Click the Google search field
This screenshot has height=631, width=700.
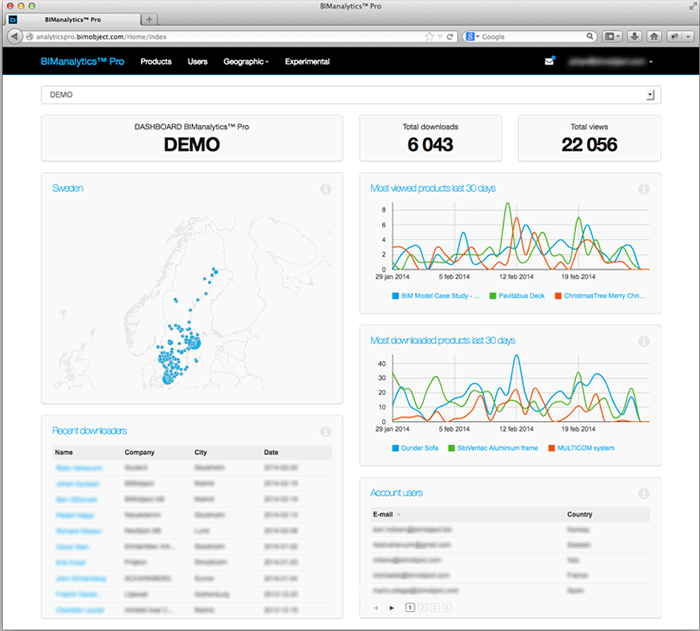point(532,37)
